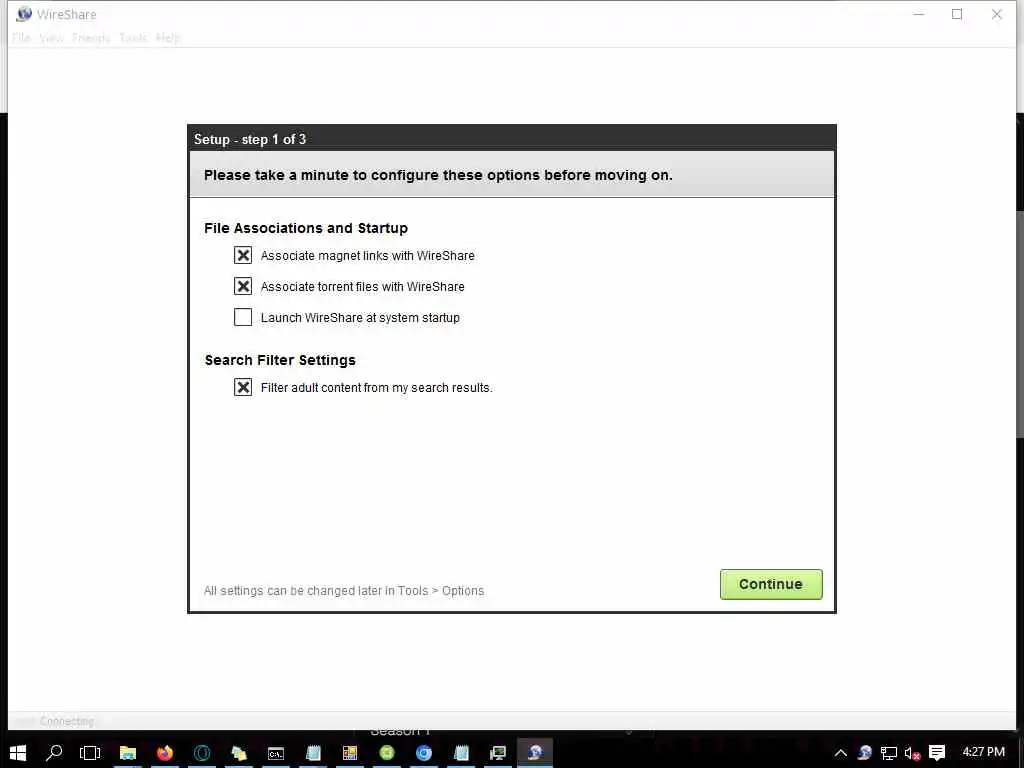Open the teal ring app in taskbar
Image resolution: width=1024 pixels, height=768 pixels.
[202, 753]
